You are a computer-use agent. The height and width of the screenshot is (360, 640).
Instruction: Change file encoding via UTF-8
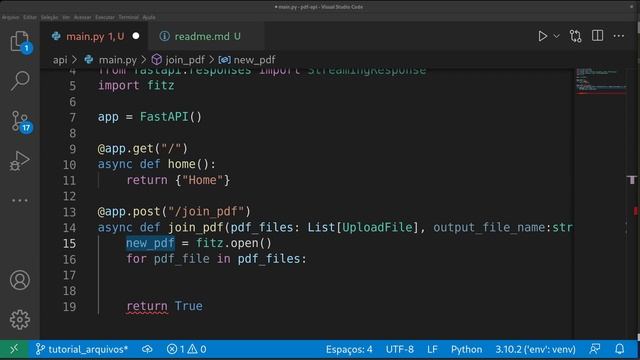[400, 349]
